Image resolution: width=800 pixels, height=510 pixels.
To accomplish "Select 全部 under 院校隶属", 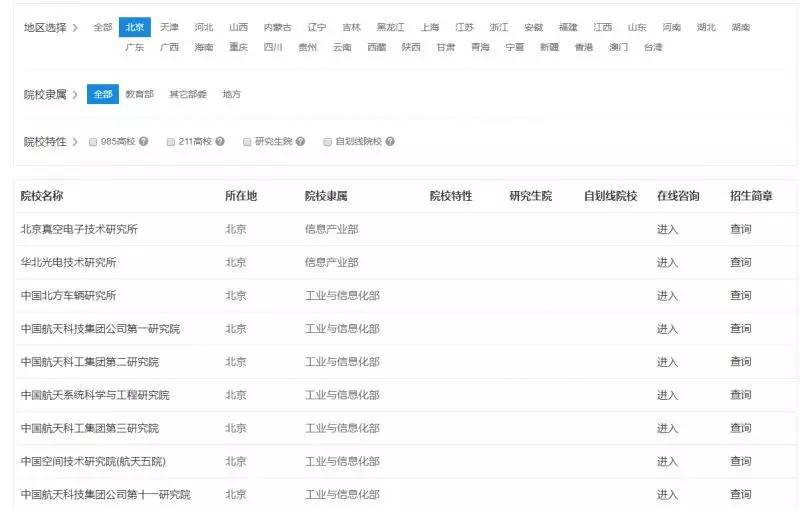I will (x=103, y=94).
